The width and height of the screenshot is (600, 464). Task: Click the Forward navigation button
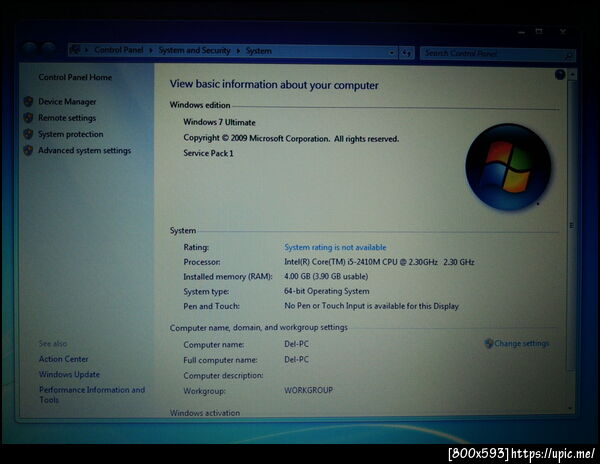[49, 49]
